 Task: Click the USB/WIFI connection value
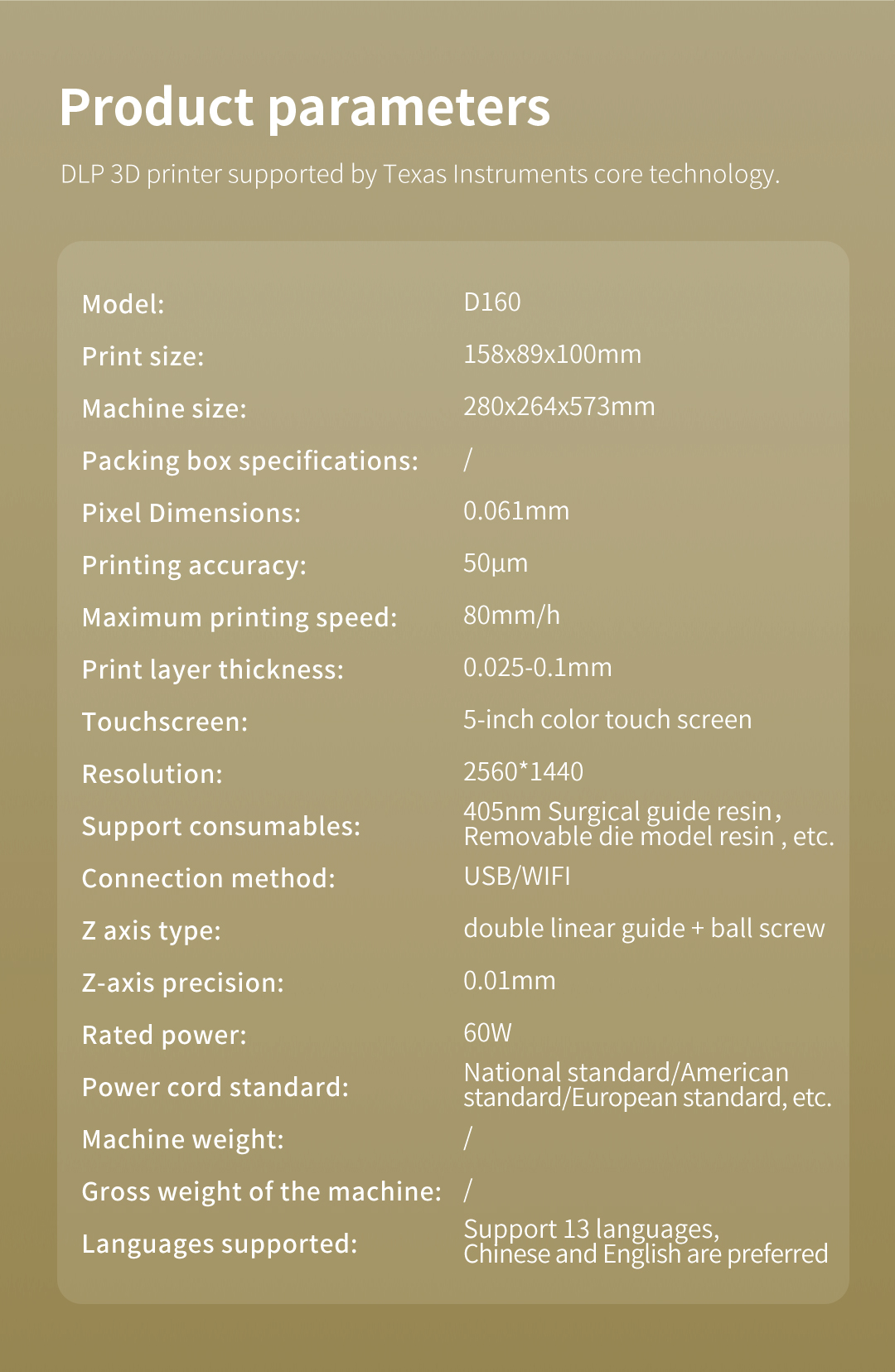coord(516,877)
